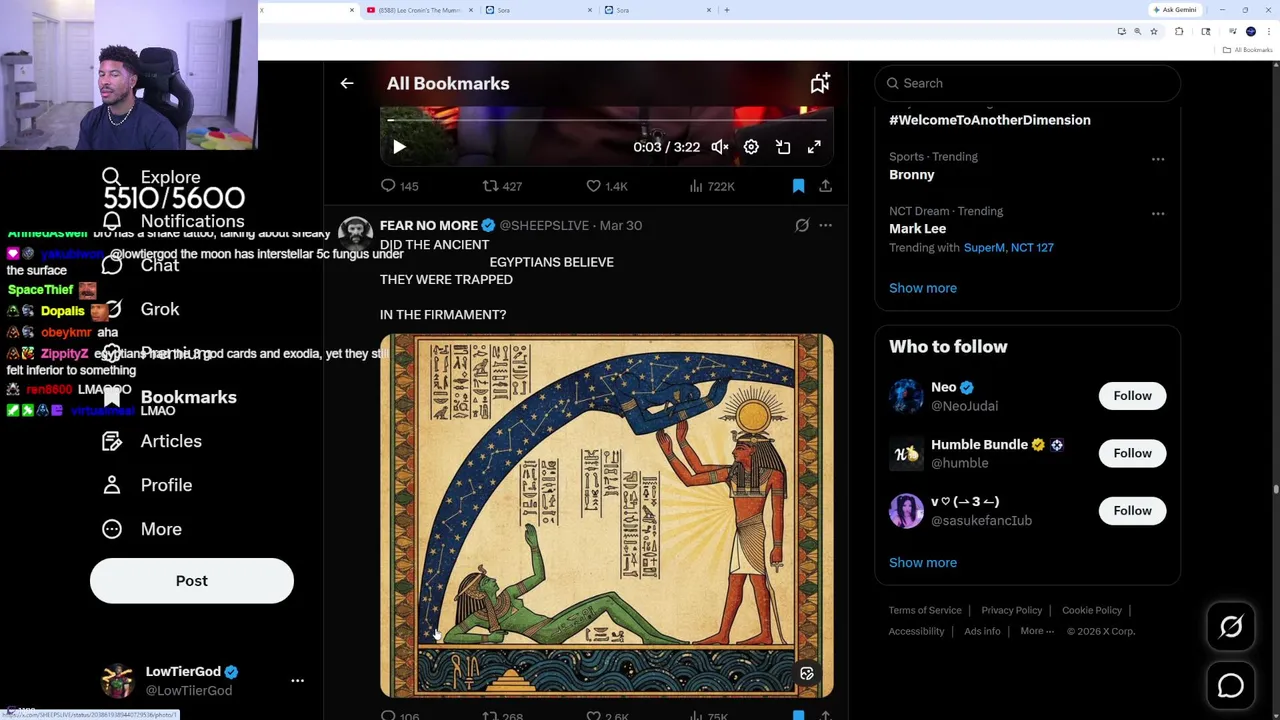This screenshot has height=720, width=1280.
Task: Open more options for the Bronny trend
Action: tap(1158, 159)
